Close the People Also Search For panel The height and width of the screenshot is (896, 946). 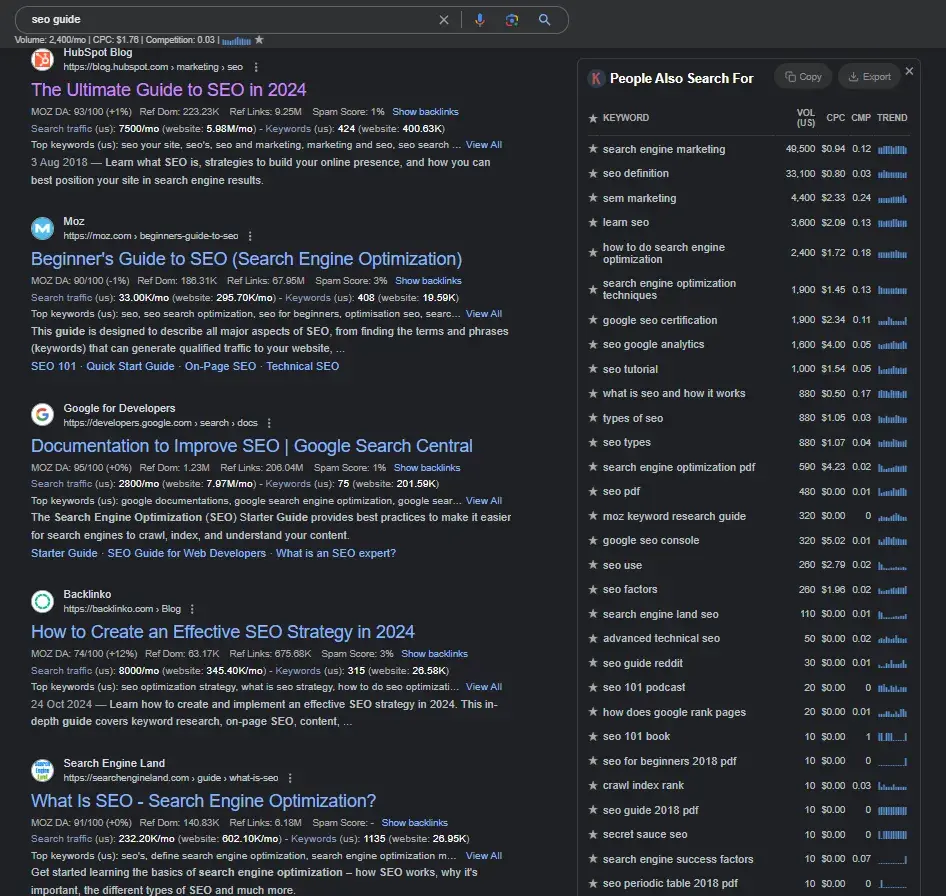909,71
